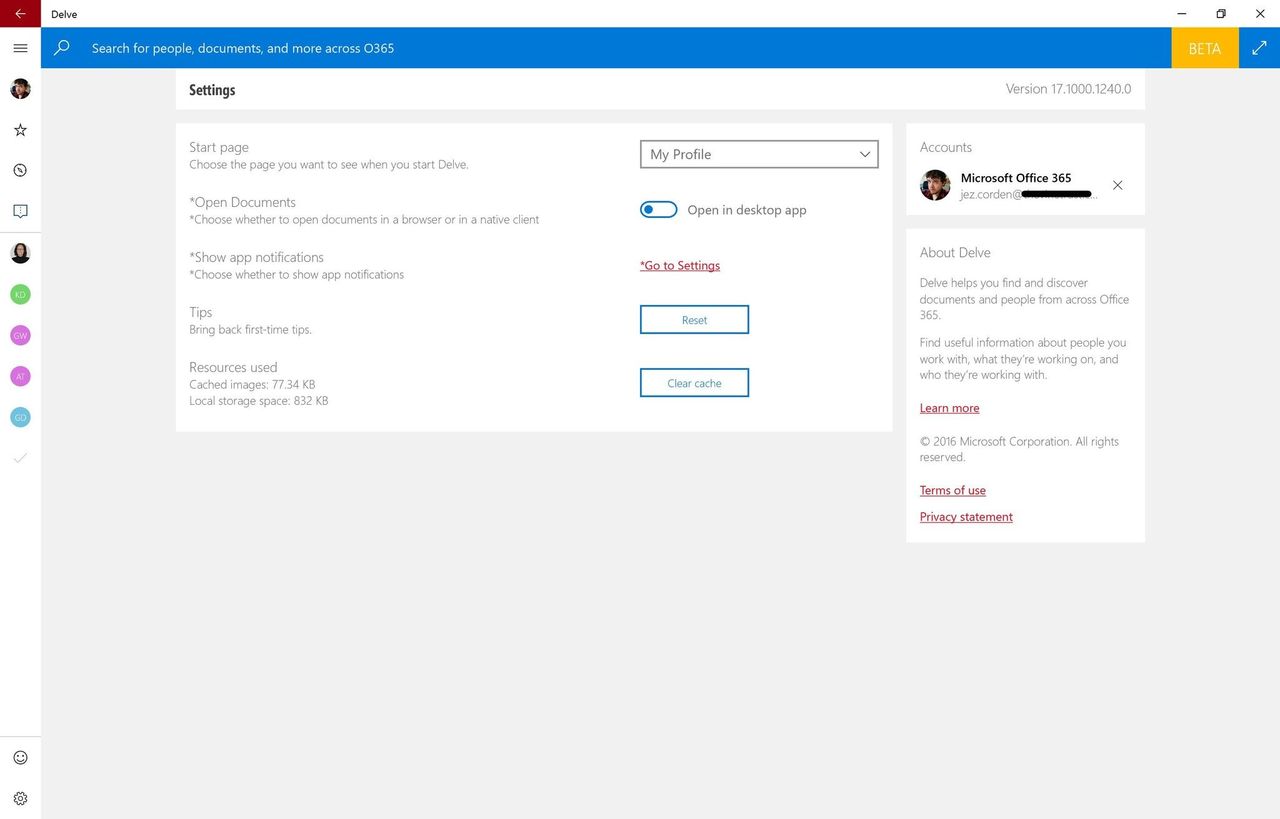Image resolution: width=1280 pixels, height=819 pixels.
Task: Click the search magnifier icon
Action: pos(62,48)
